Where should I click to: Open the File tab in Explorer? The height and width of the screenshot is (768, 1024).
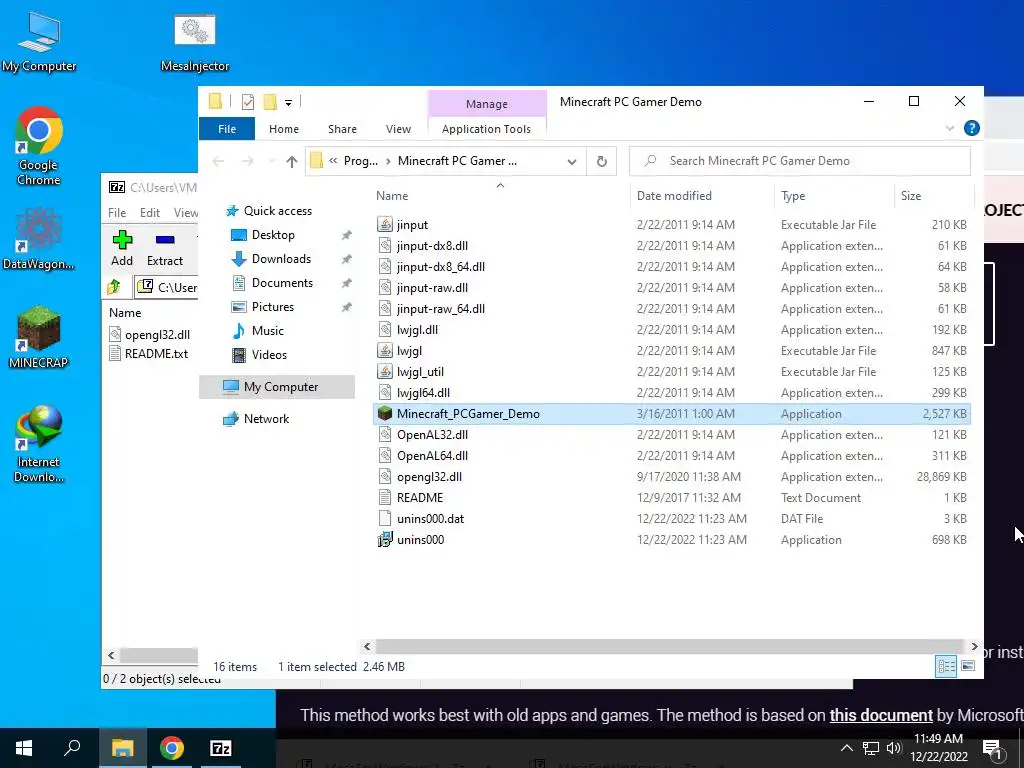pyautogui.click(x=227, y=129)
